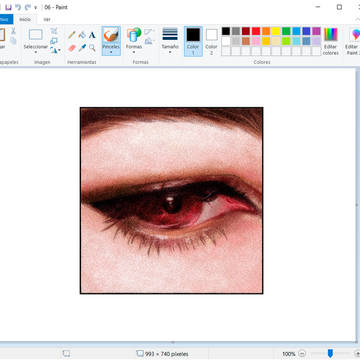Pick the pink palette swatch
The image size is (360, 360).
point(256,41)
